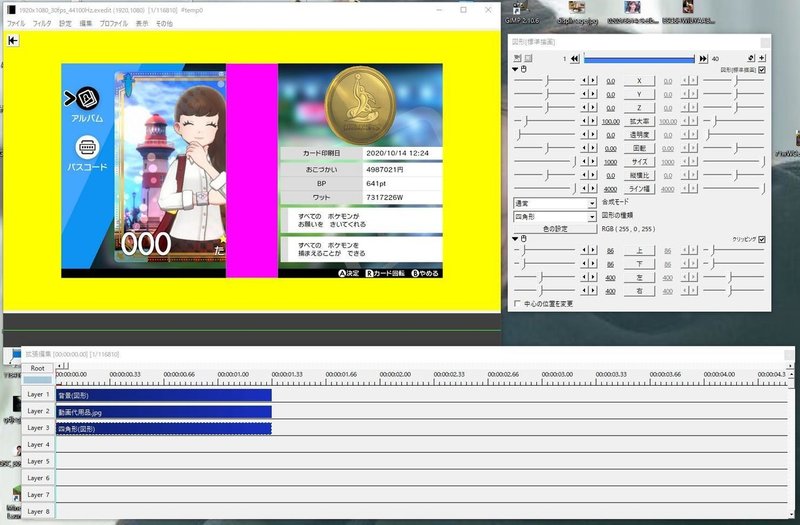Image resolution: width=800 pixels, height=525 pixels.
Task: Click the 拡大率 parameter button
Action: (x=639, y=121)
